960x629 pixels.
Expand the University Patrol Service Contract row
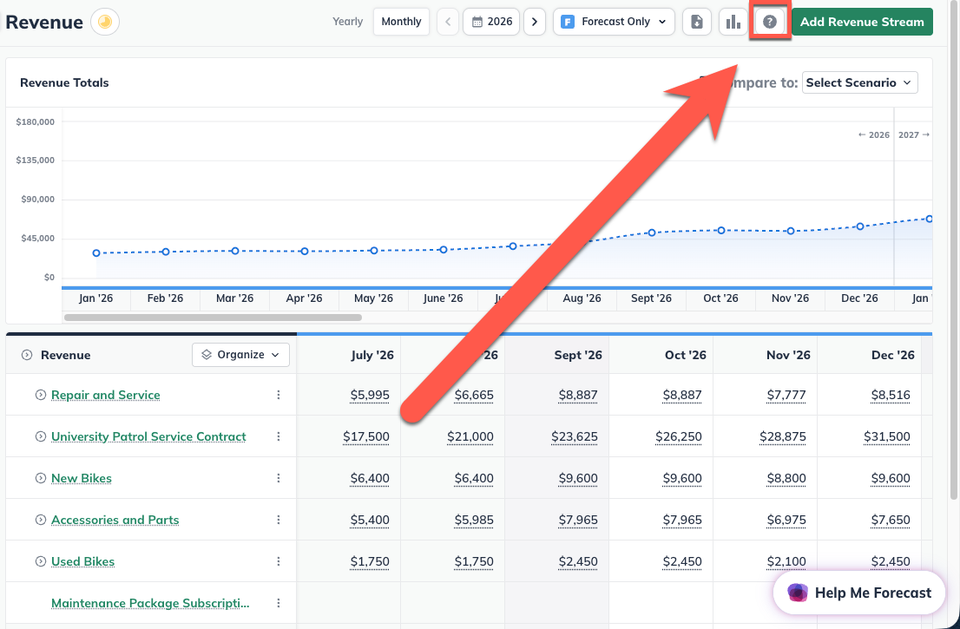tap(40, 437)
